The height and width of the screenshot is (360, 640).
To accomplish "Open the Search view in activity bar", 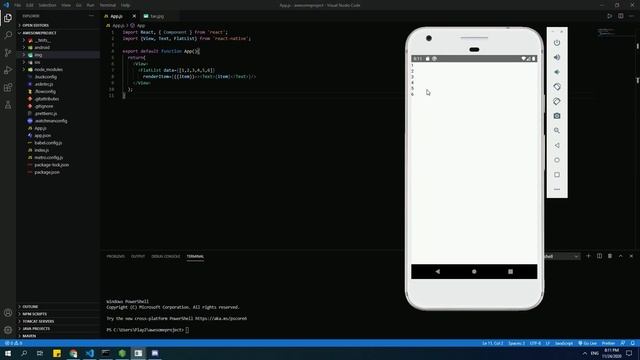I will (8, 36).
